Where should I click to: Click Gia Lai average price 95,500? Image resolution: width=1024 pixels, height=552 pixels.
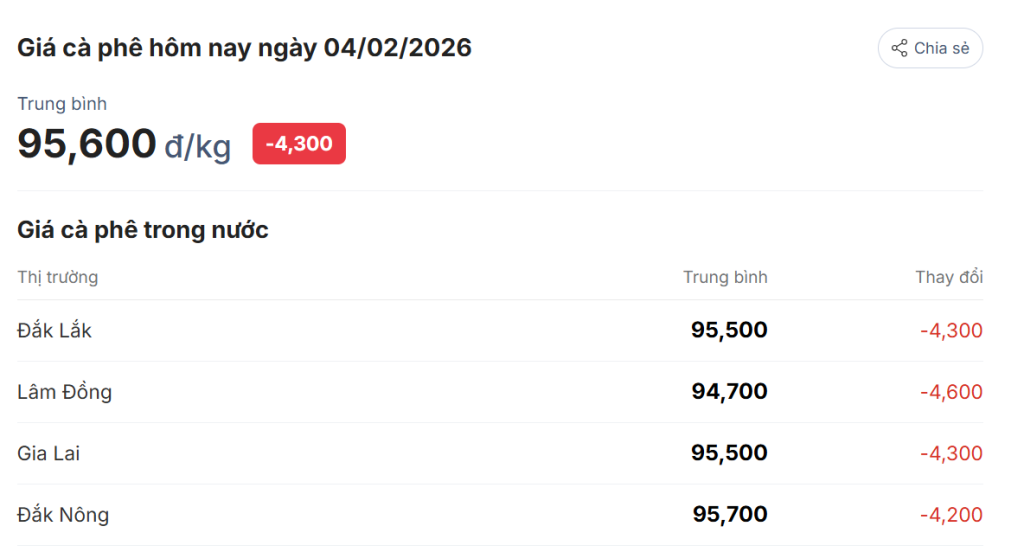(729, 453)
